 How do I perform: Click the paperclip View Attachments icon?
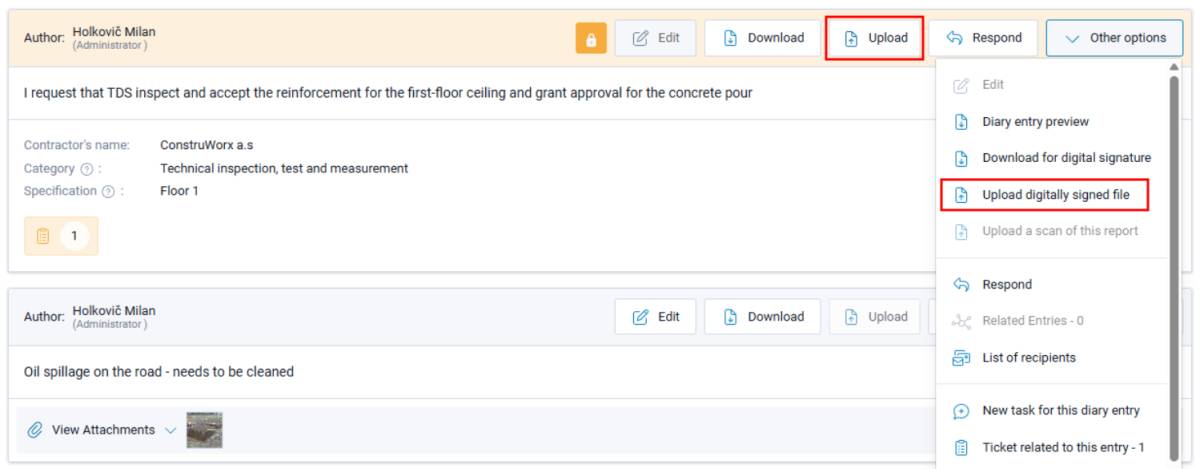(x=35, y=430)
